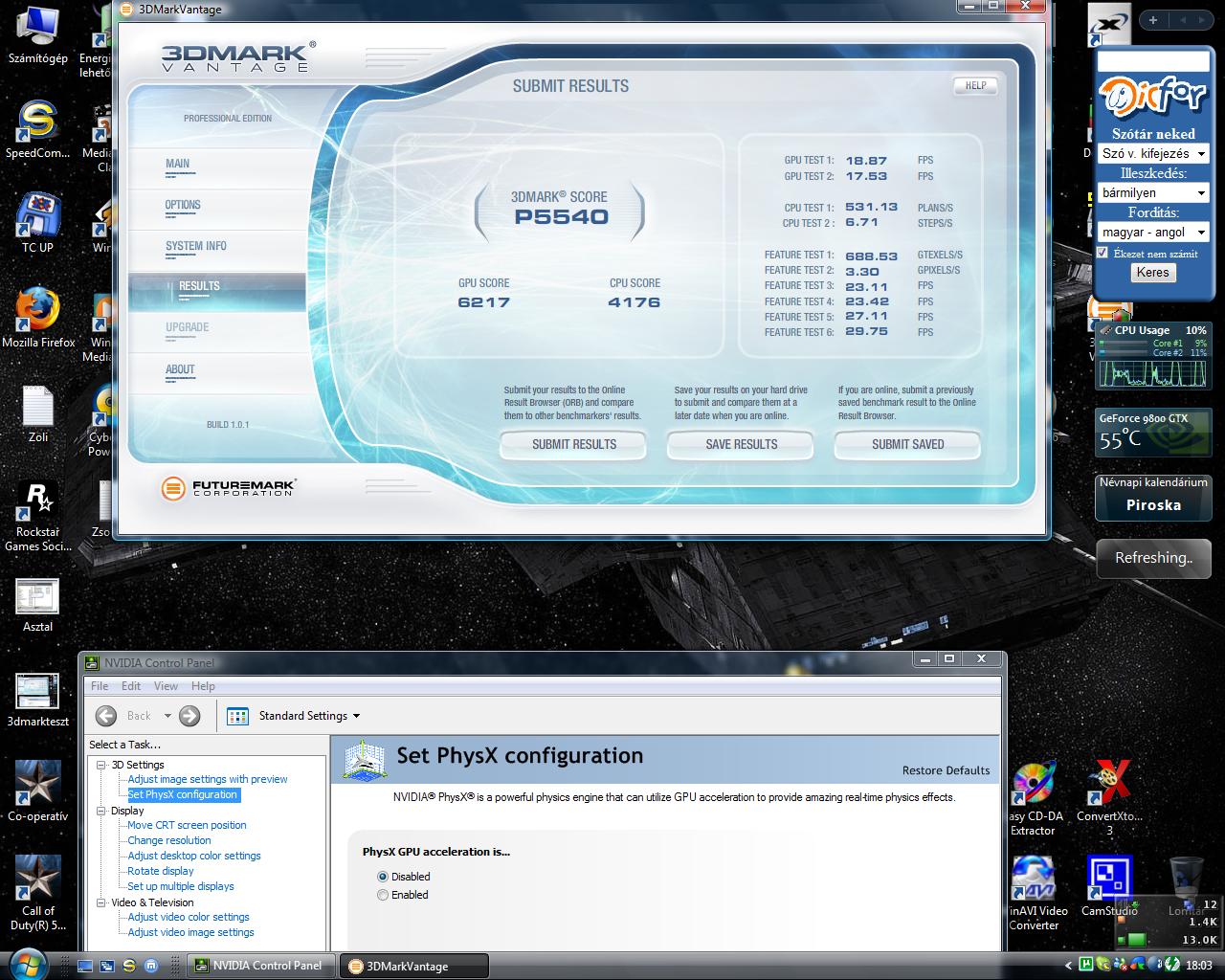Click the Futuremark Corporation logo
The height and width of the screenshot is (980, 1225).
pyautogui.click(x=229, y=489)
